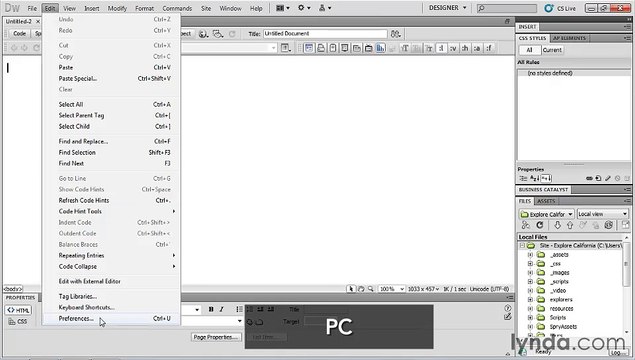Toggle the :l link state style
This screenshot has height=360, width=635.
(x=441, y=48)
